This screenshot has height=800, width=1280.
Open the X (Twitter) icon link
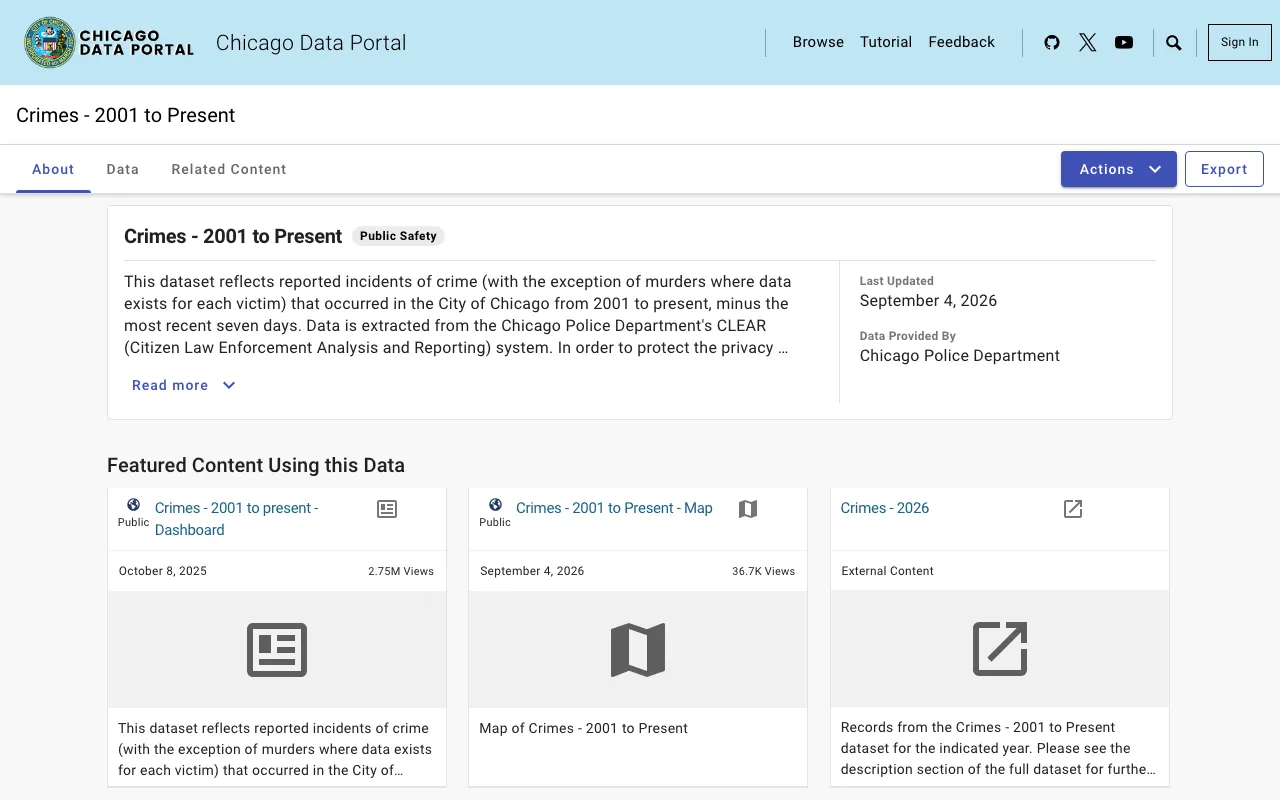[1088, 42]
